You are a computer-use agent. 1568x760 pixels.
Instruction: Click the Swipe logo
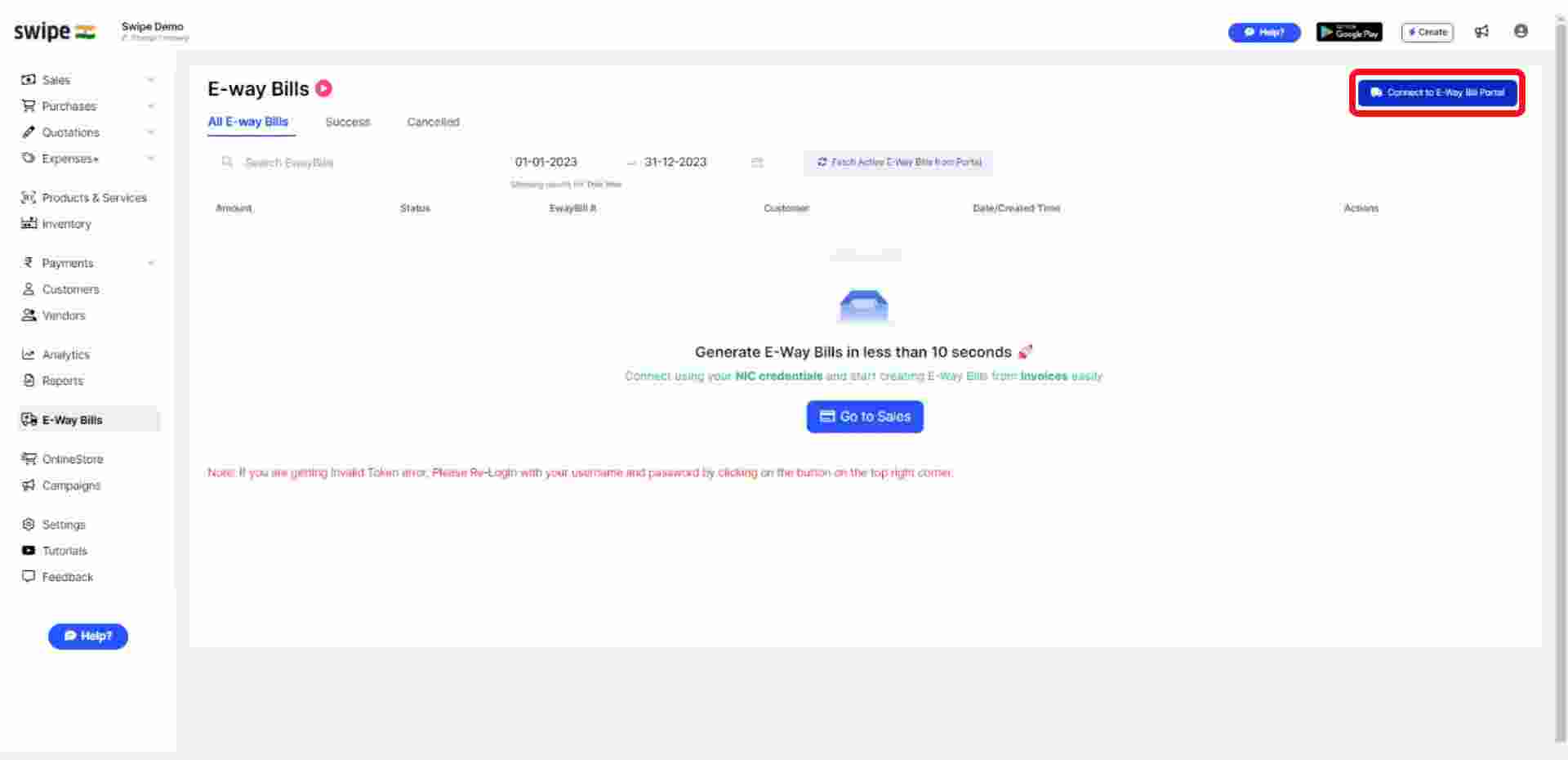pos(55,32)
